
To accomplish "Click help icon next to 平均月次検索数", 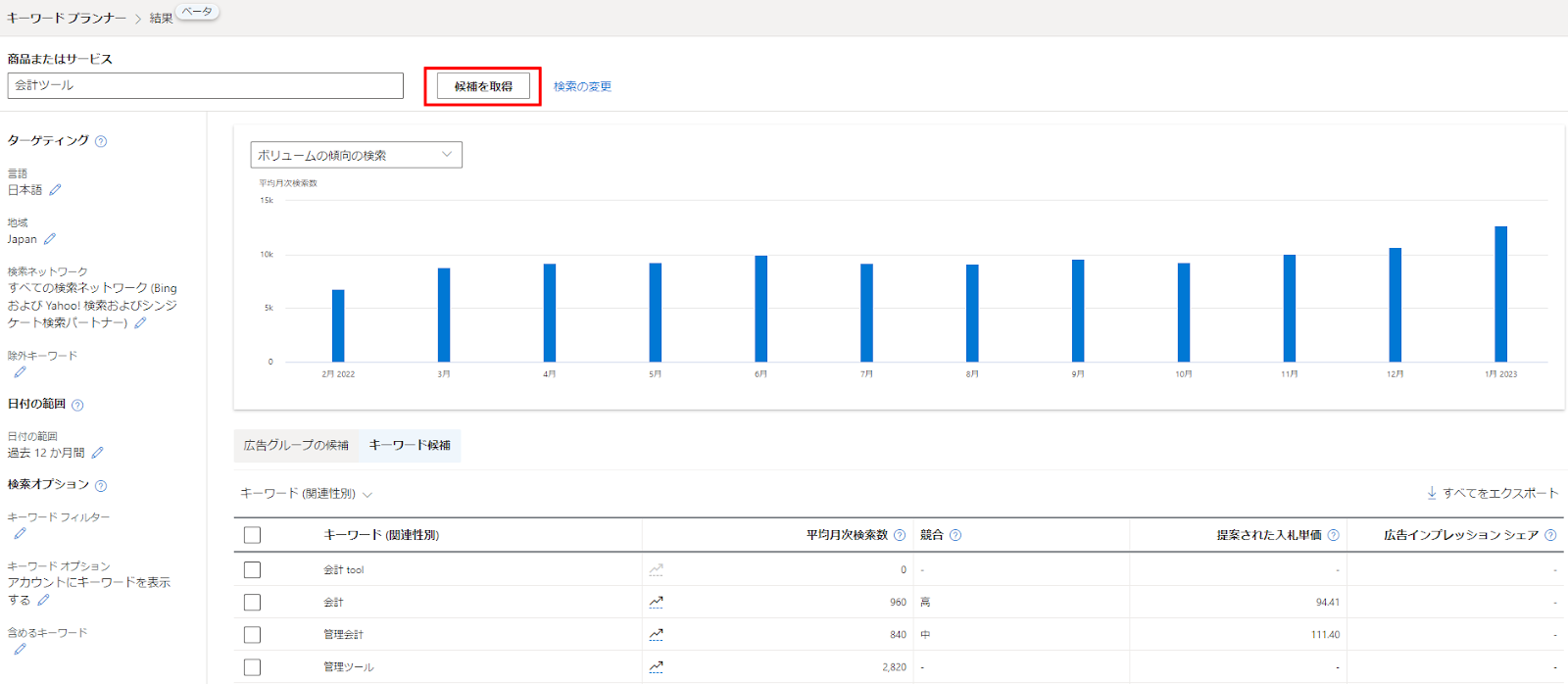I will tap(900, 535).
